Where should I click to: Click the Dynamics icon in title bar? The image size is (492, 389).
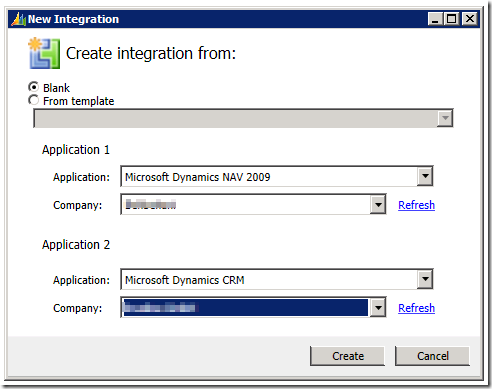click(x=18, y=19)
